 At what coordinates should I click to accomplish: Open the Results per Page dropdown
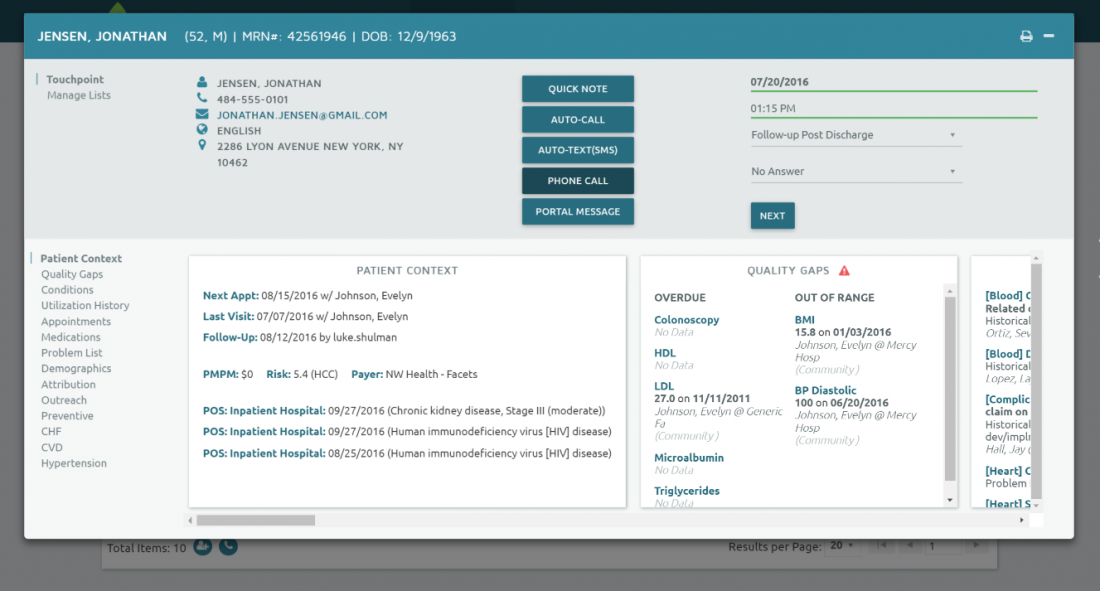(843, 545)
